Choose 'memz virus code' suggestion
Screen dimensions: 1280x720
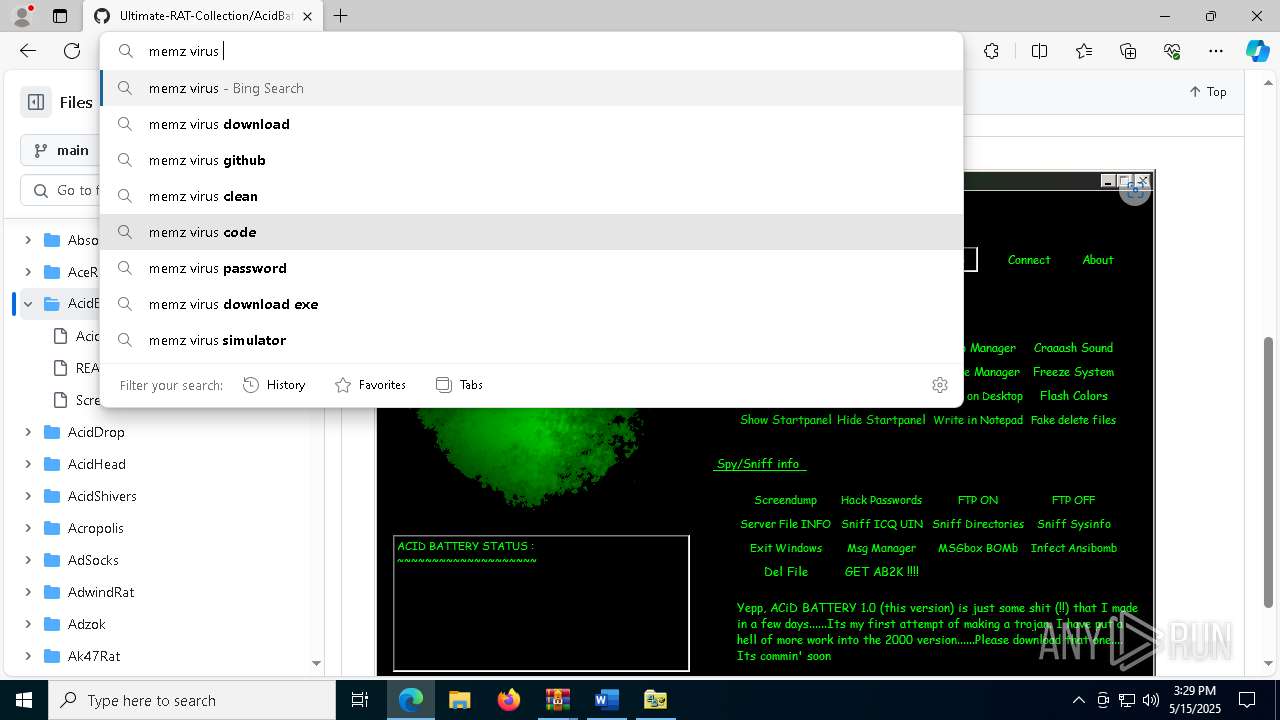pyautogui.click(x=531, y=232)
